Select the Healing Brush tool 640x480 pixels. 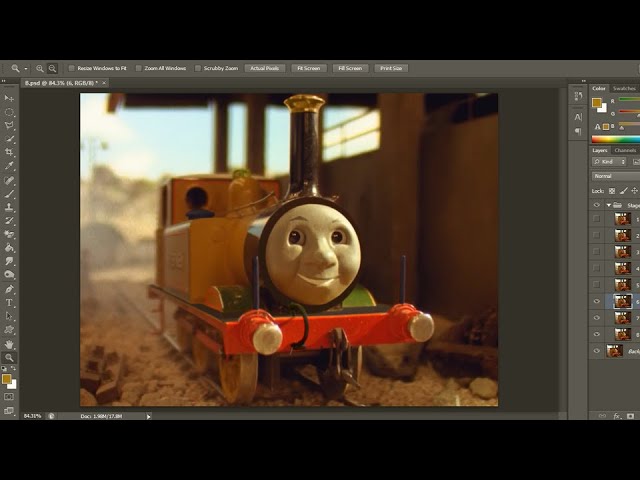pos(9,180)
